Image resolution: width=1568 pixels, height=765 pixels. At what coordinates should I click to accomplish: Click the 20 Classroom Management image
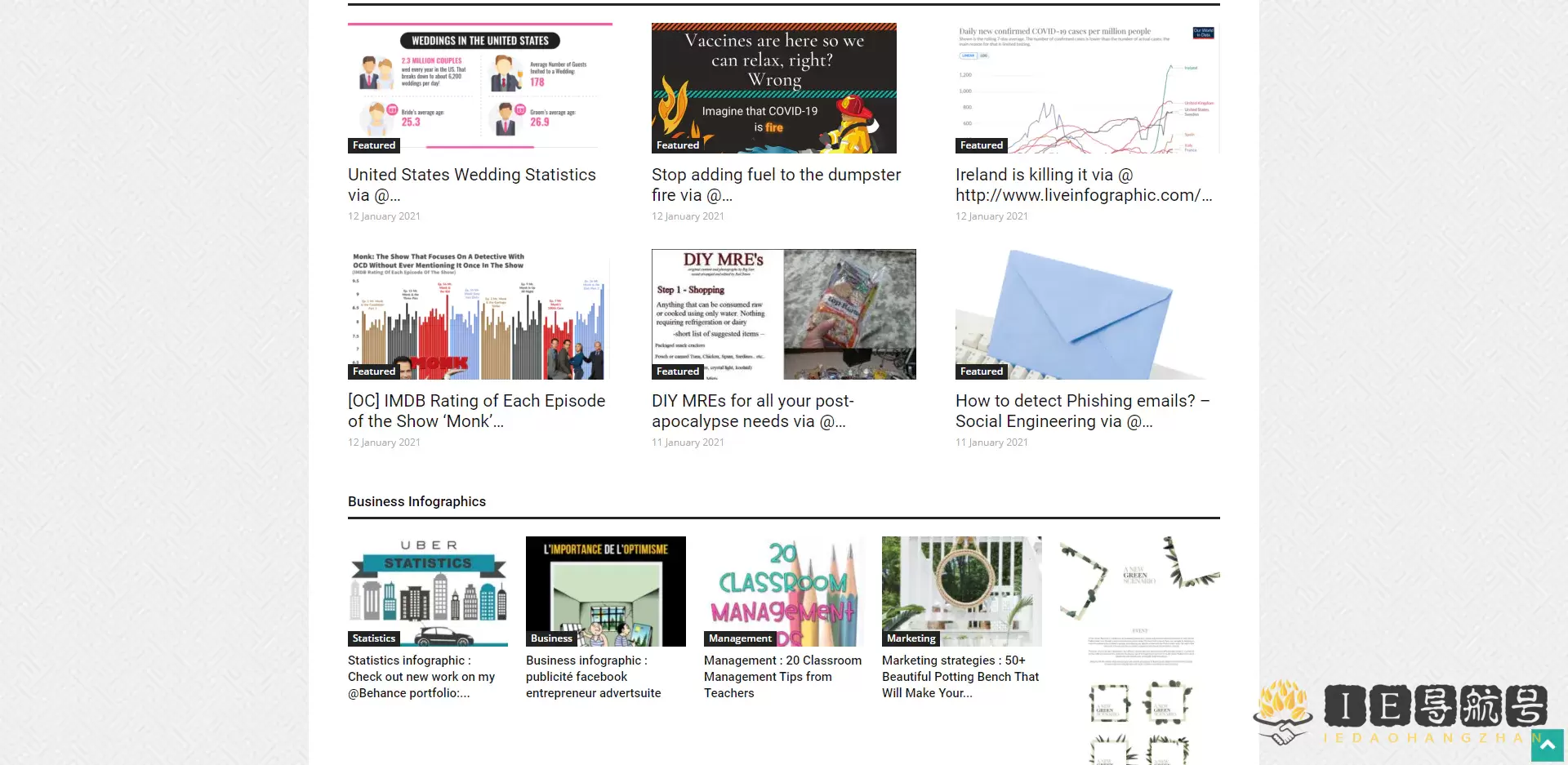pos(783,590)
